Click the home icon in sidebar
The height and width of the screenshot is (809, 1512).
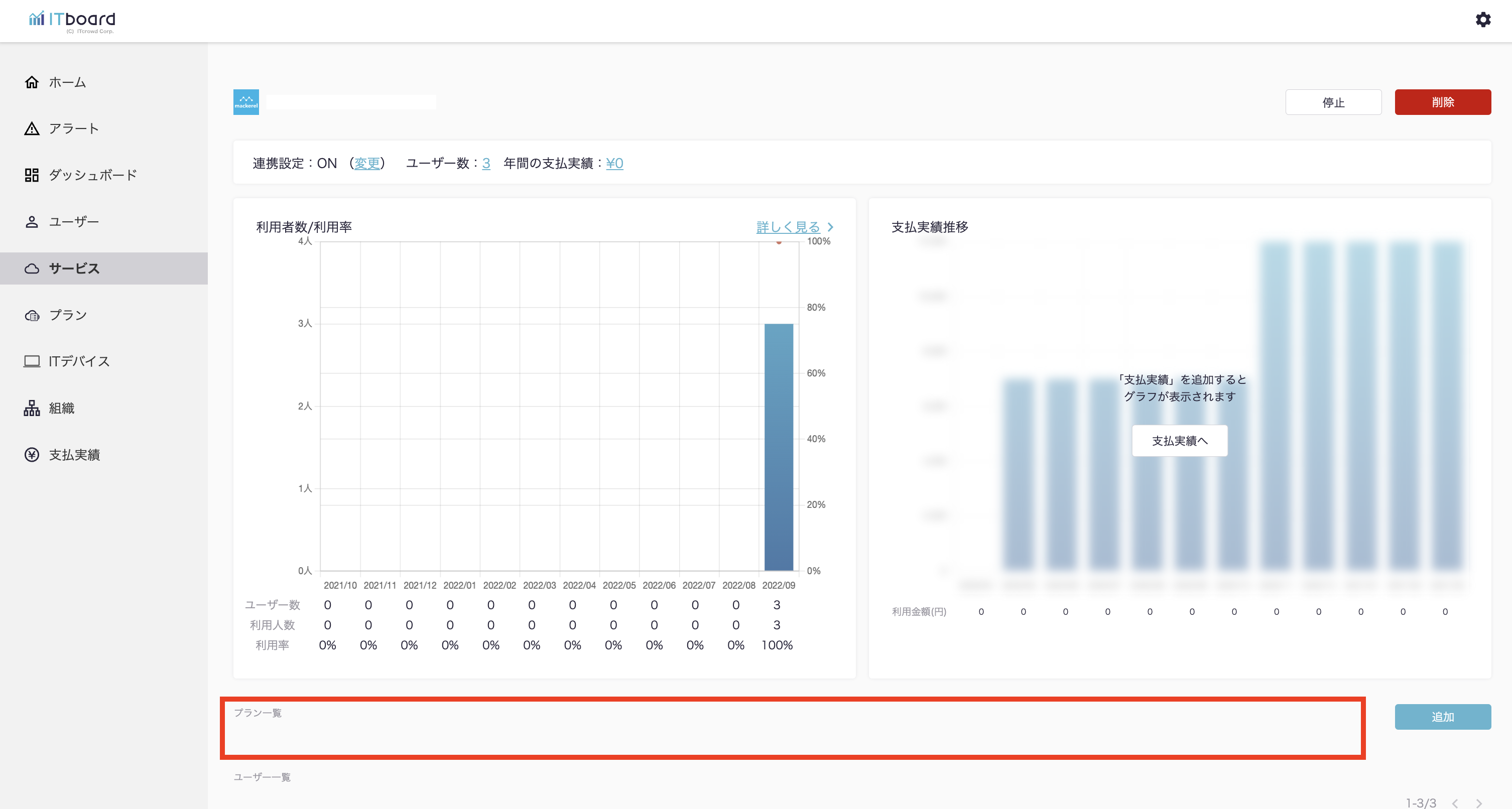tap(32, 82)
